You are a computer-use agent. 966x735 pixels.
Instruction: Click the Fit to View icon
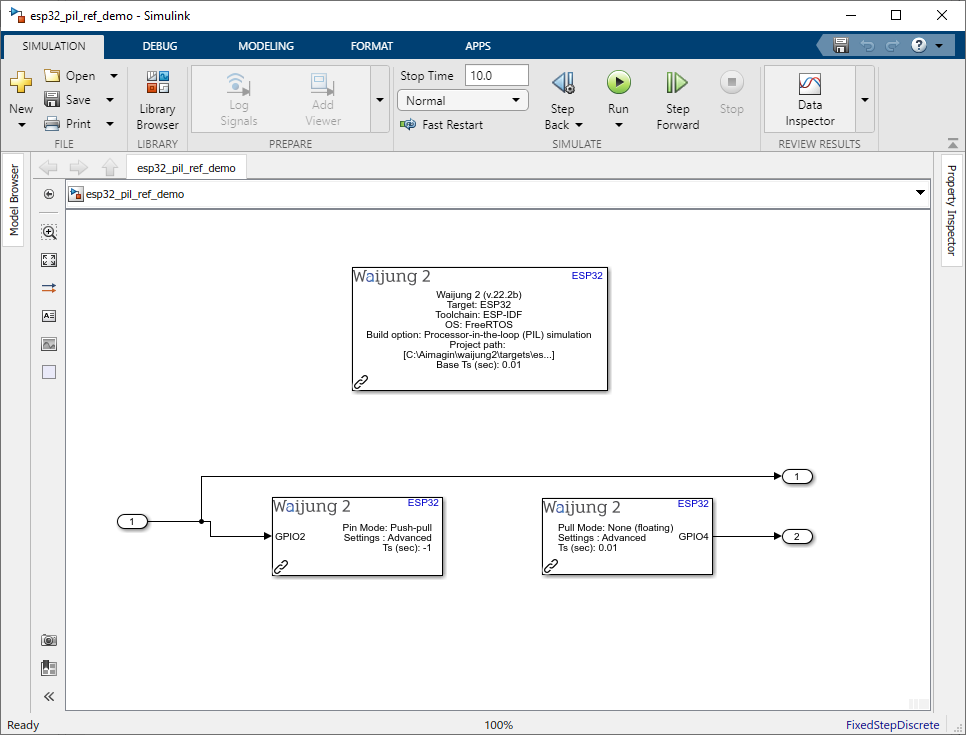point(49,260)
